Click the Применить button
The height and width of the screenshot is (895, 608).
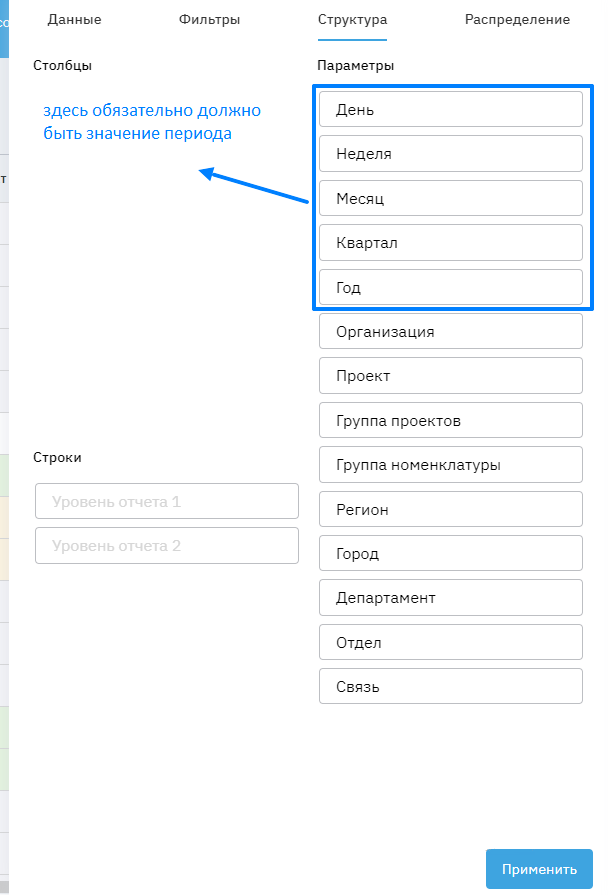(x=539, y=869)
